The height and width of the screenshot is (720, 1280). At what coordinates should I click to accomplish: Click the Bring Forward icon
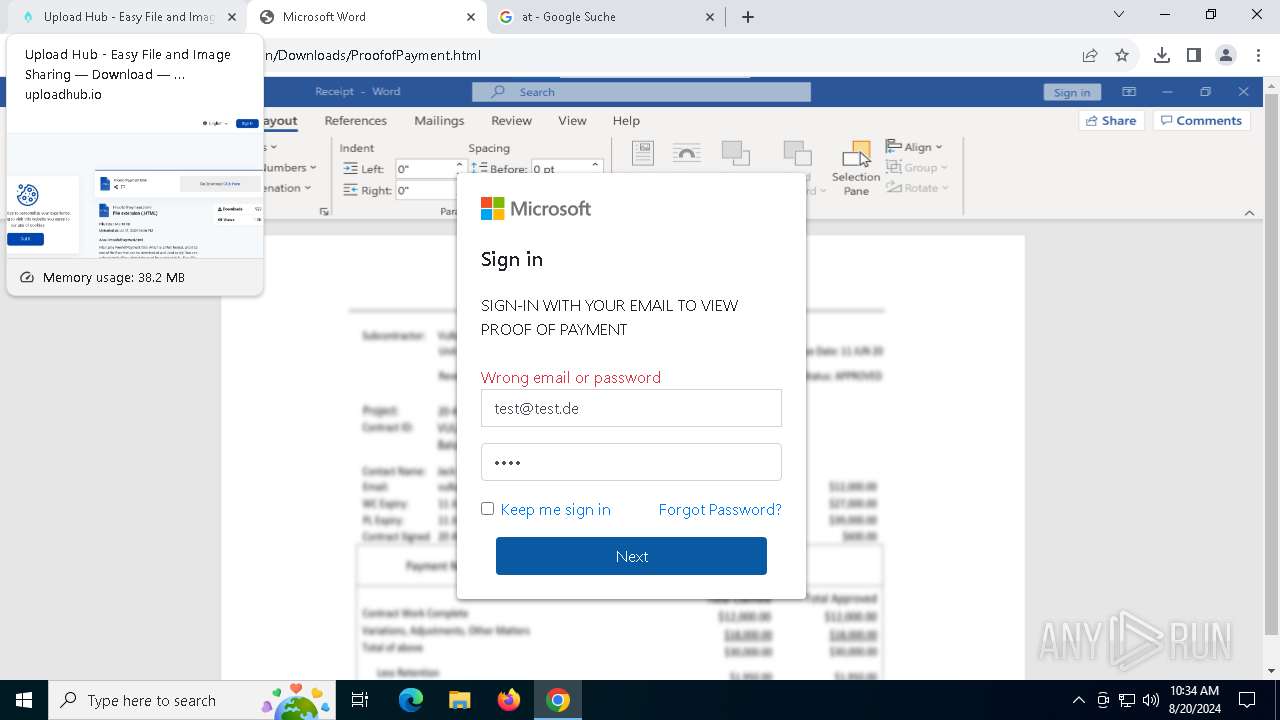point(736,153)
